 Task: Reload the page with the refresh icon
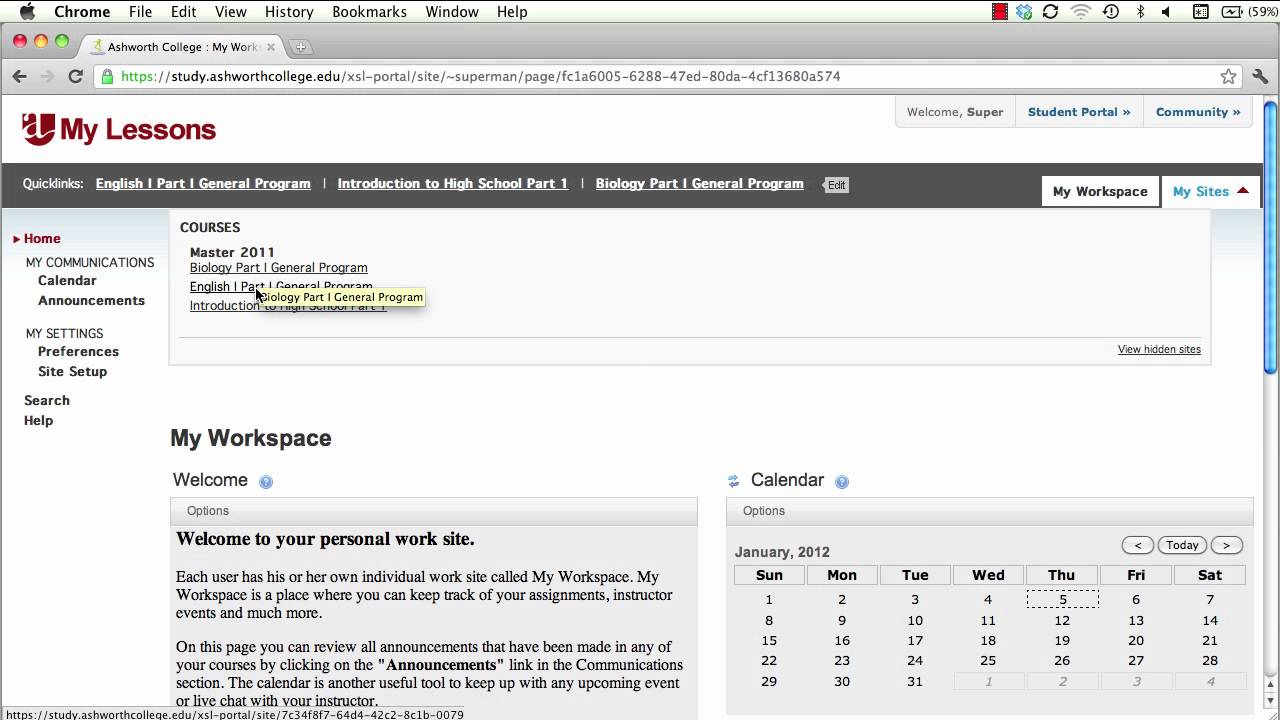pos(75,76)
